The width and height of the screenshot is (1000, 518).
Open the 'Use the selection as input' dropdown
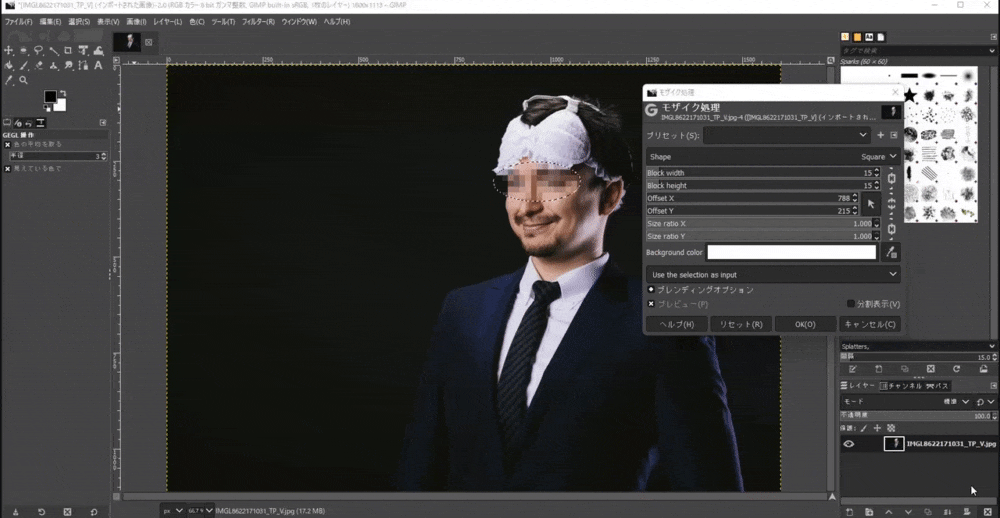(772, 274)
